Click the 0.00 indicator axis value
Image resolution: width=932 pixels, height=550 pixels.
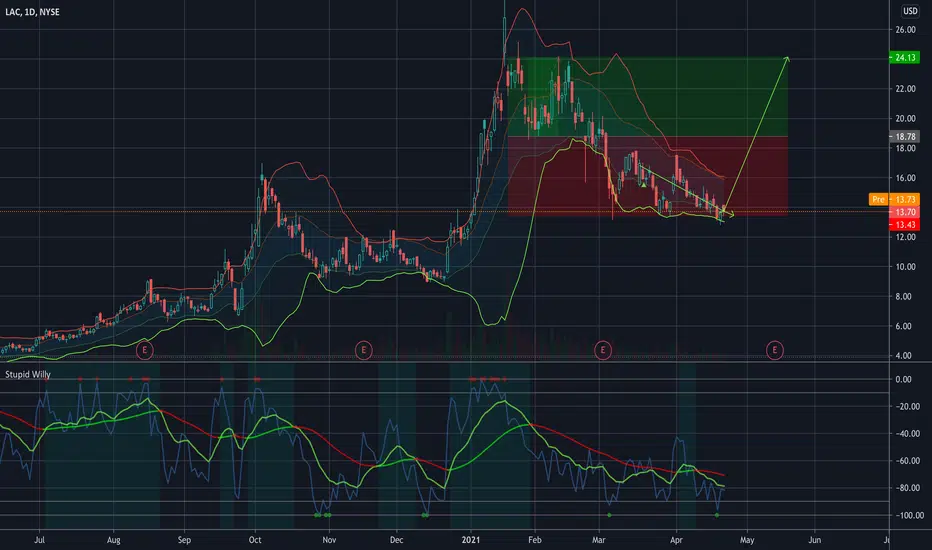(903, 379)
